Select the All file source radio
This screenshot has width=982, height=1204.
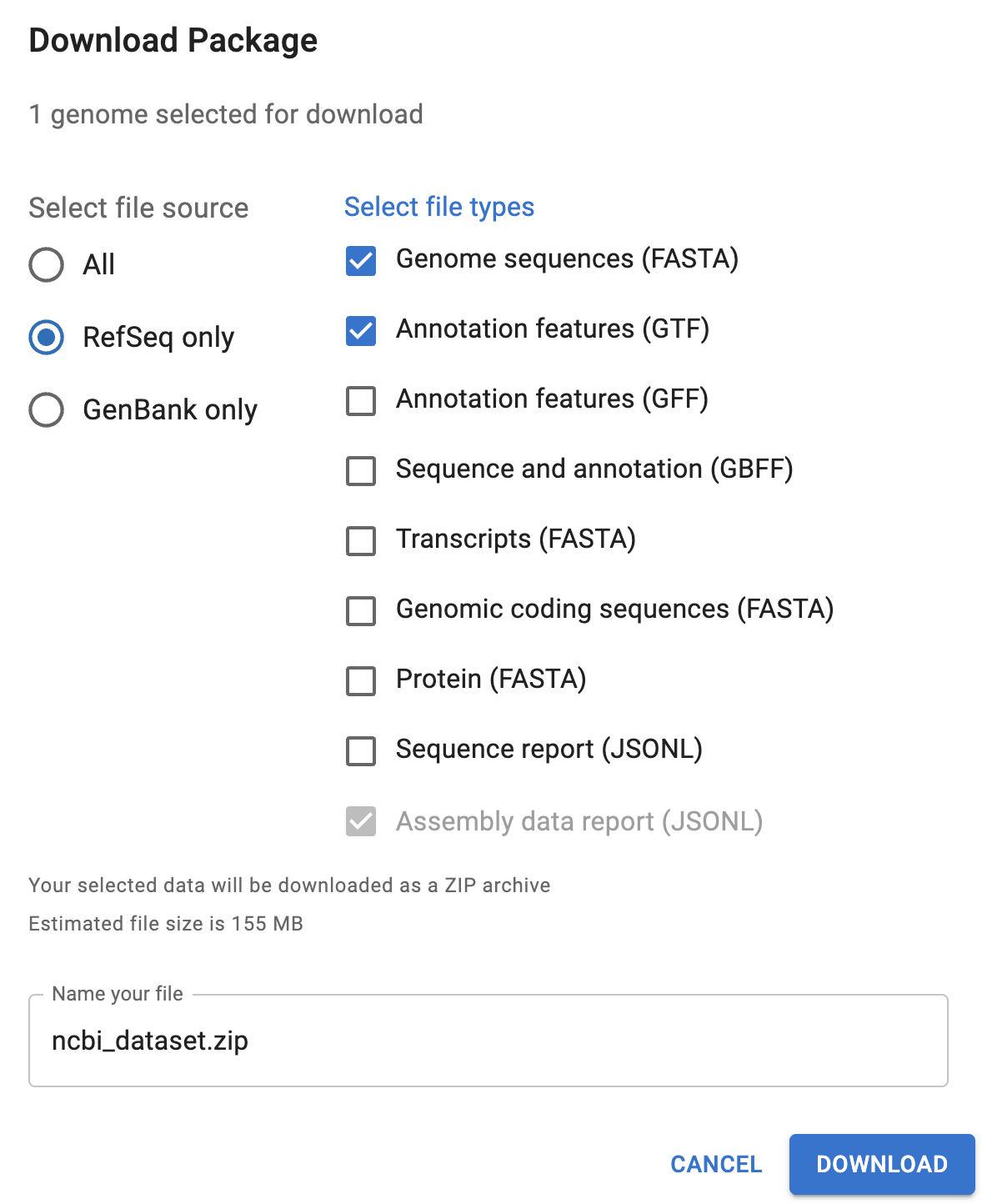coord(47,265)
